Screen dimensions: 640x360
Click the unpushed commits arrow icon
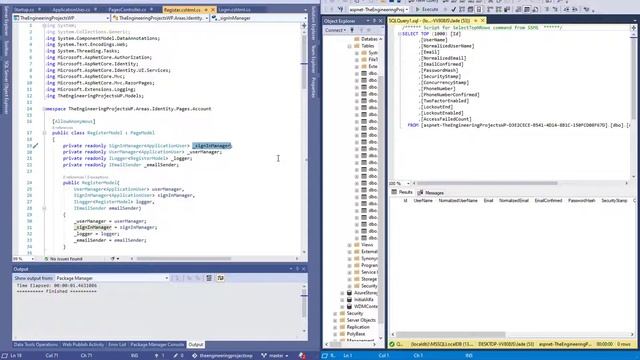(x=159, y=356)
